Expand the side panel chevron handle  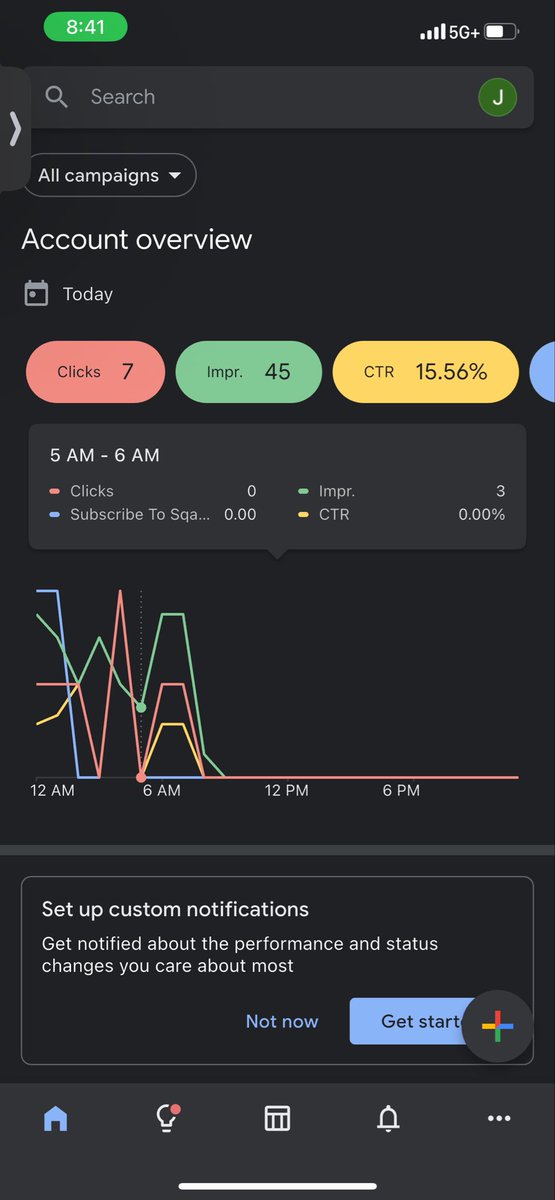click(x=15, y=128)
